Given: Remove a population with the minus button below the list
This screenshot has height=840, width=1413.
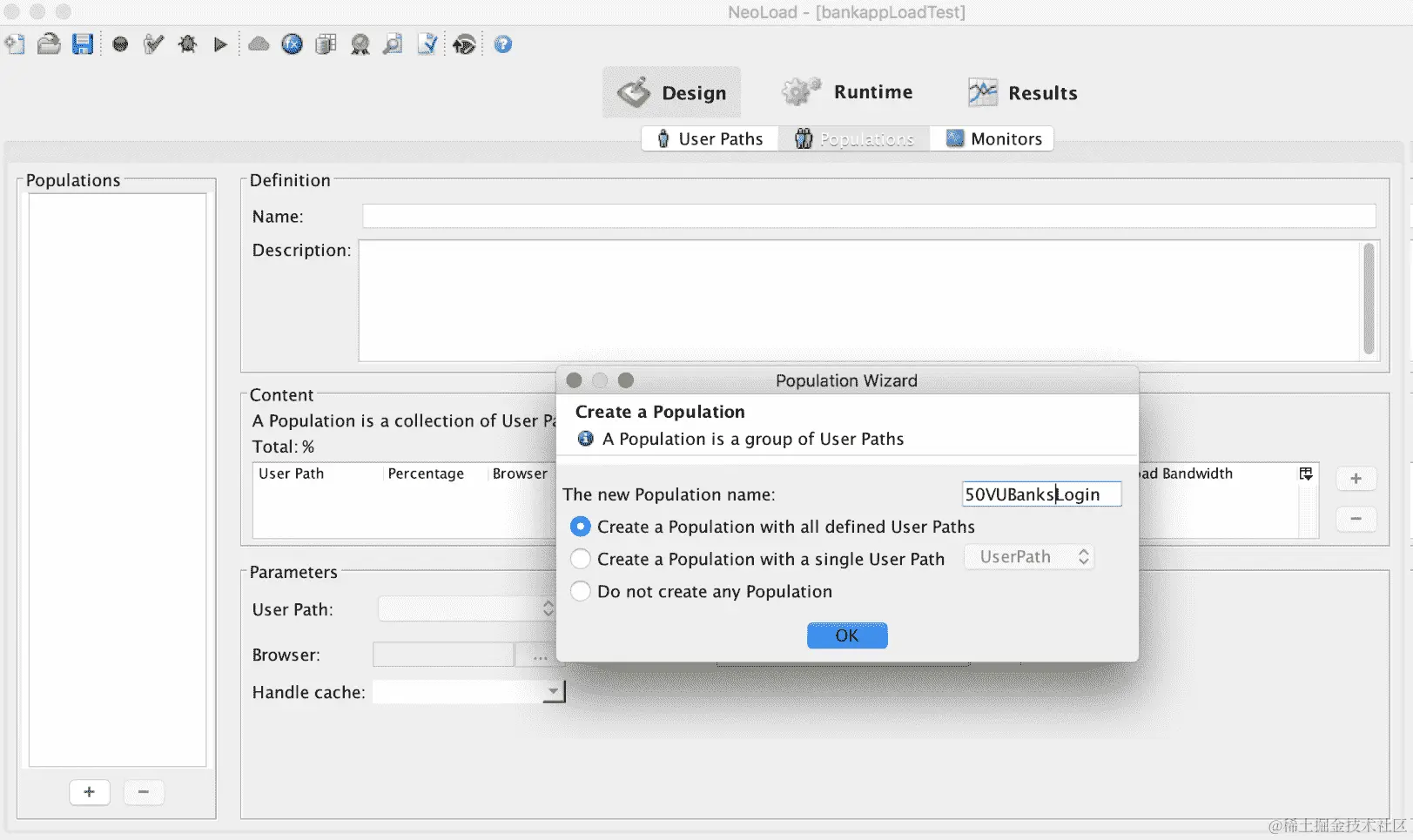Looking at the screenshot, I should (x=144, y=792).
